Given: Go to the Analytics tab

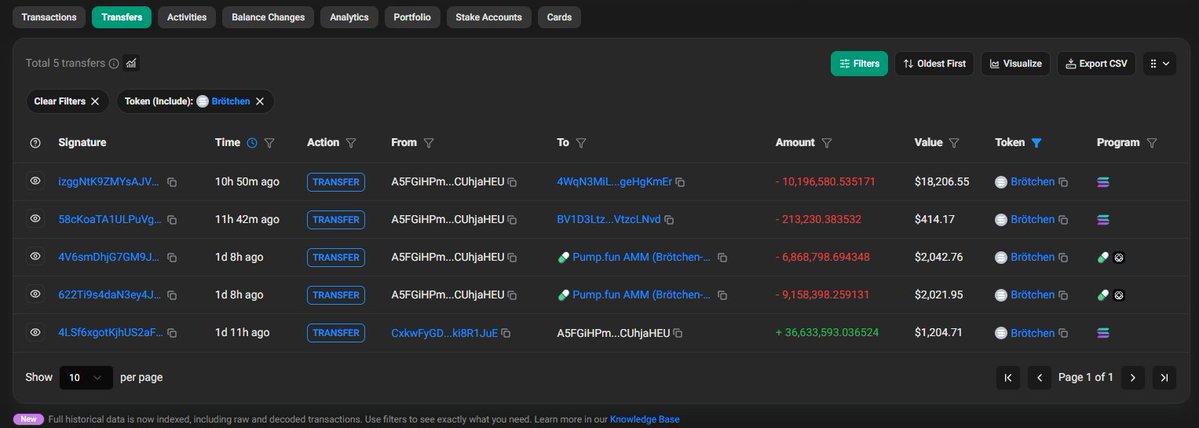Looking at the screenshot, I should click(349, 17).
